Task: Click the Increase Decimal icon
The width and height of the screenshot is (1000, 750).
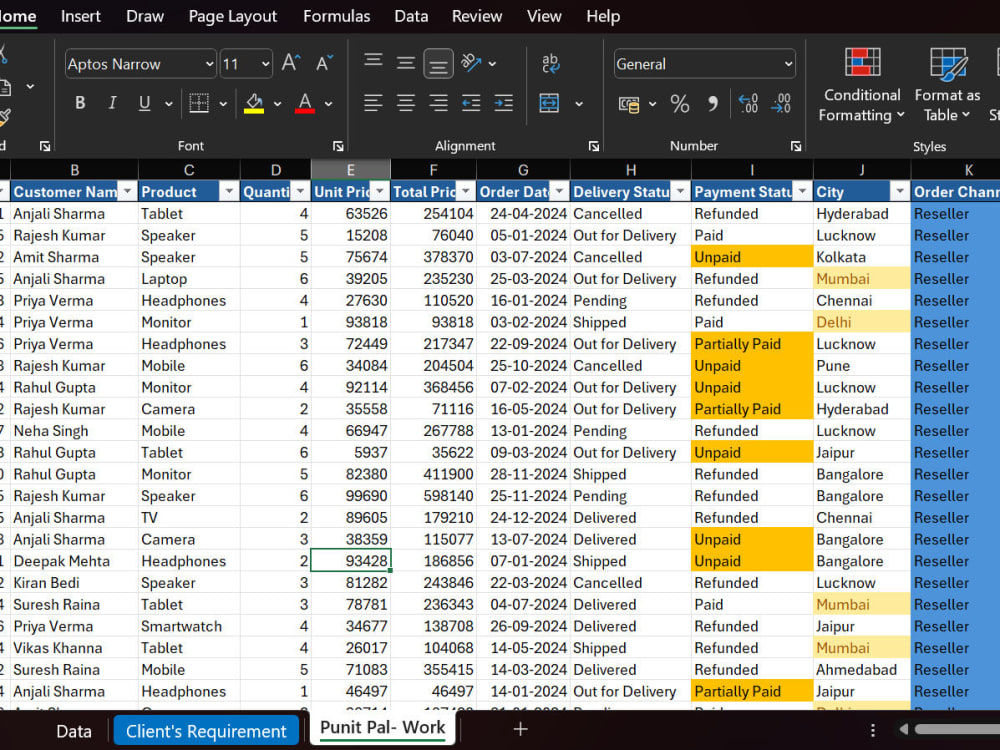Action: 748,103
